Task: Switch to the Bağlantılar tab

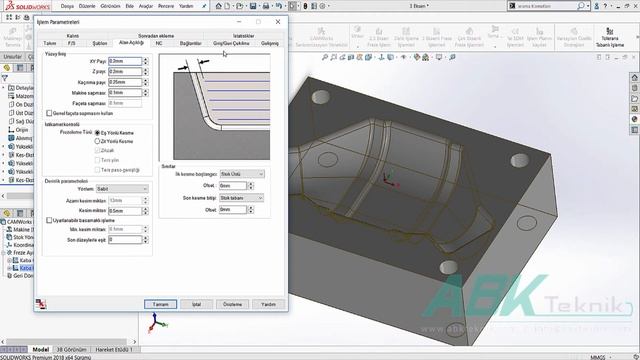Action: (191, 43)
